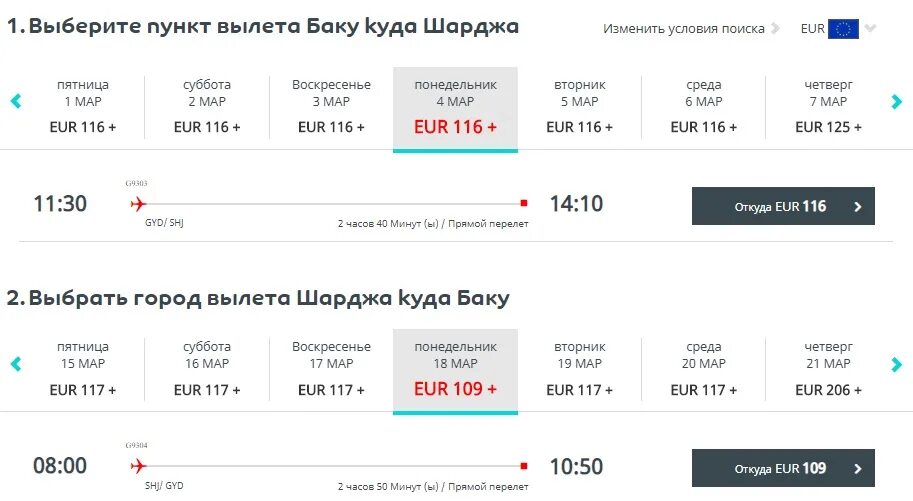Select the четверг 7 МАР EUR 125 tab
Image resolution: width=913 pixels, height=501 pixels.
pyautogui.click(x=828, y=107)
